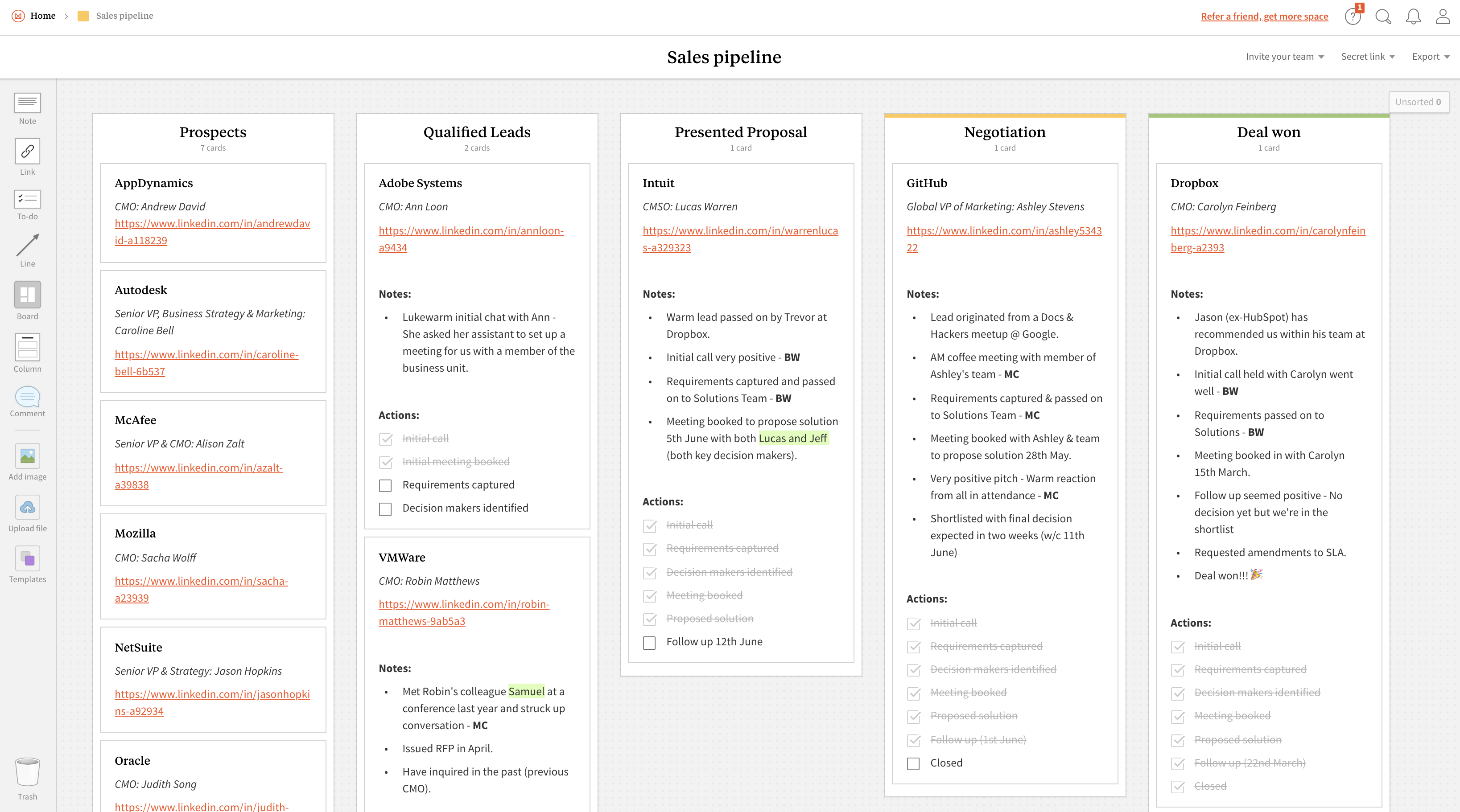Click the Deal won column heading
The image size is (1460, 812).
coord(1268,132)
